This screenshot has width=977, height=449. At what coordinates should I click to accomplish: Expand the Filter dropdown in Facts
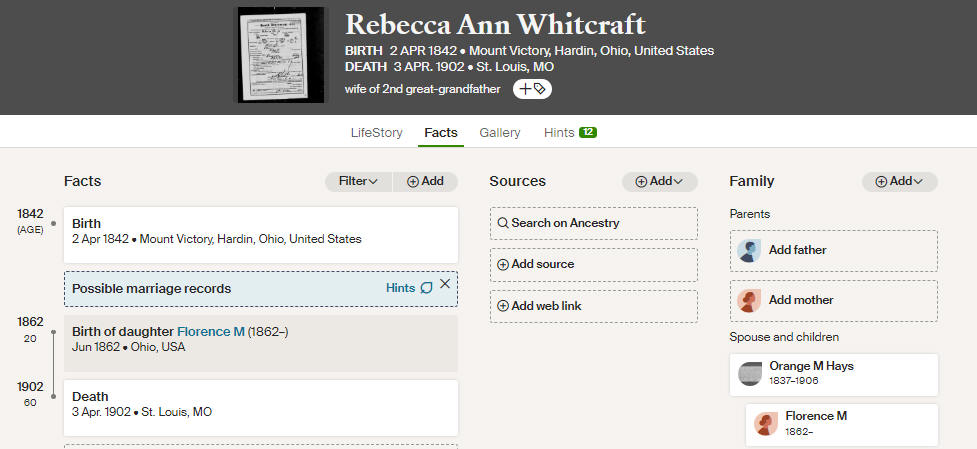pos(358,181)
